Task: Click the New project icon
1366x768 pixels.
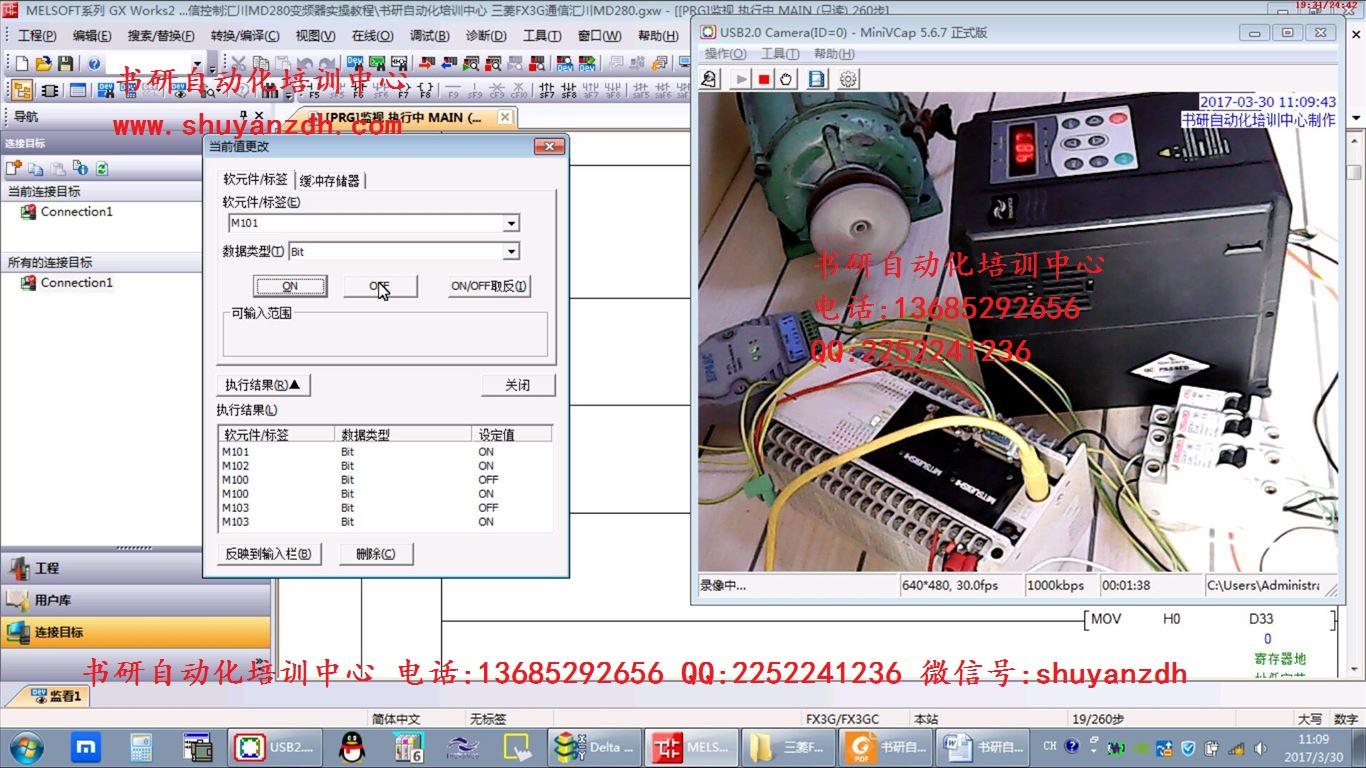Action: coord(21,63)
